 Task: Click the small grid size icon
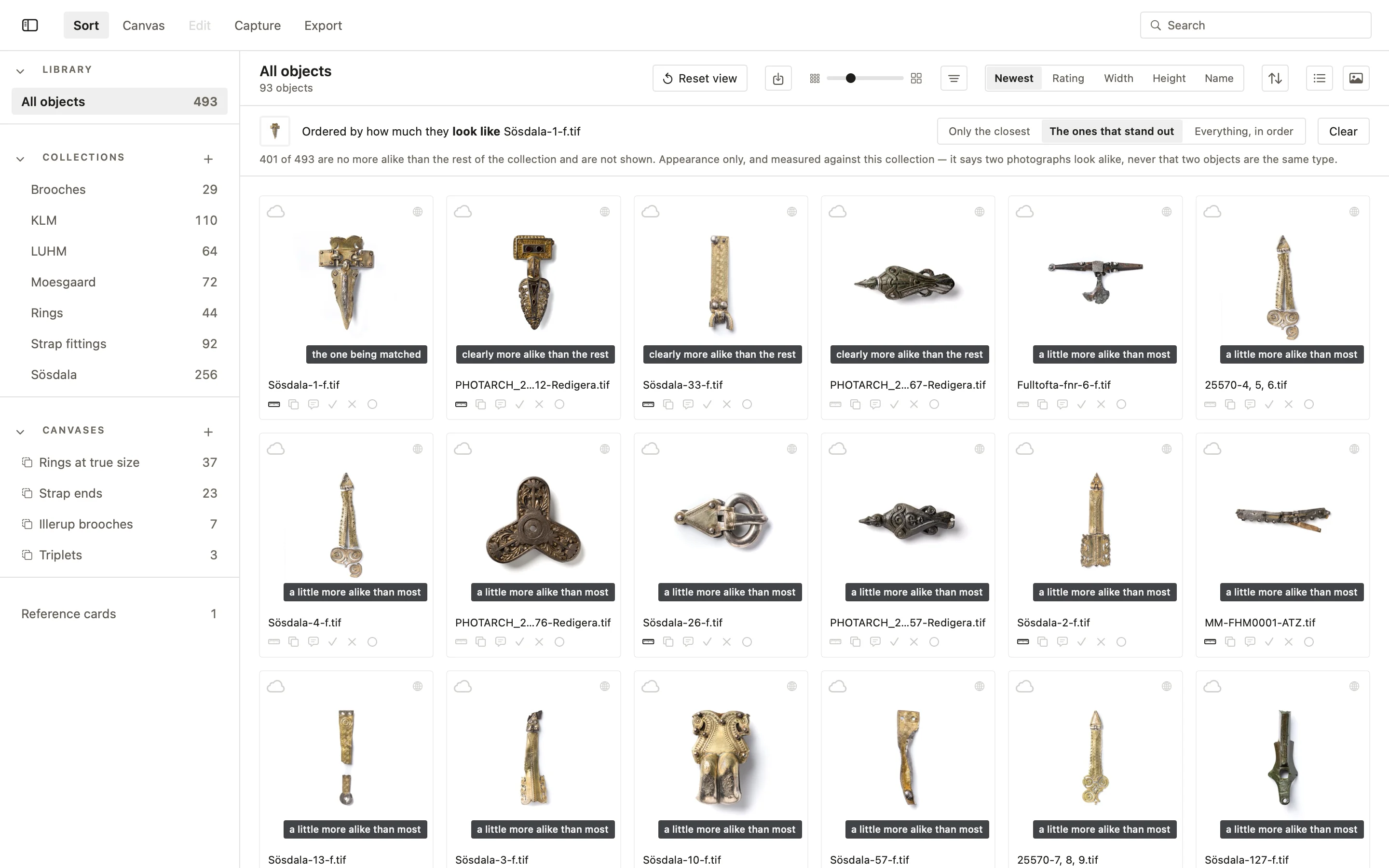(815, 78)
